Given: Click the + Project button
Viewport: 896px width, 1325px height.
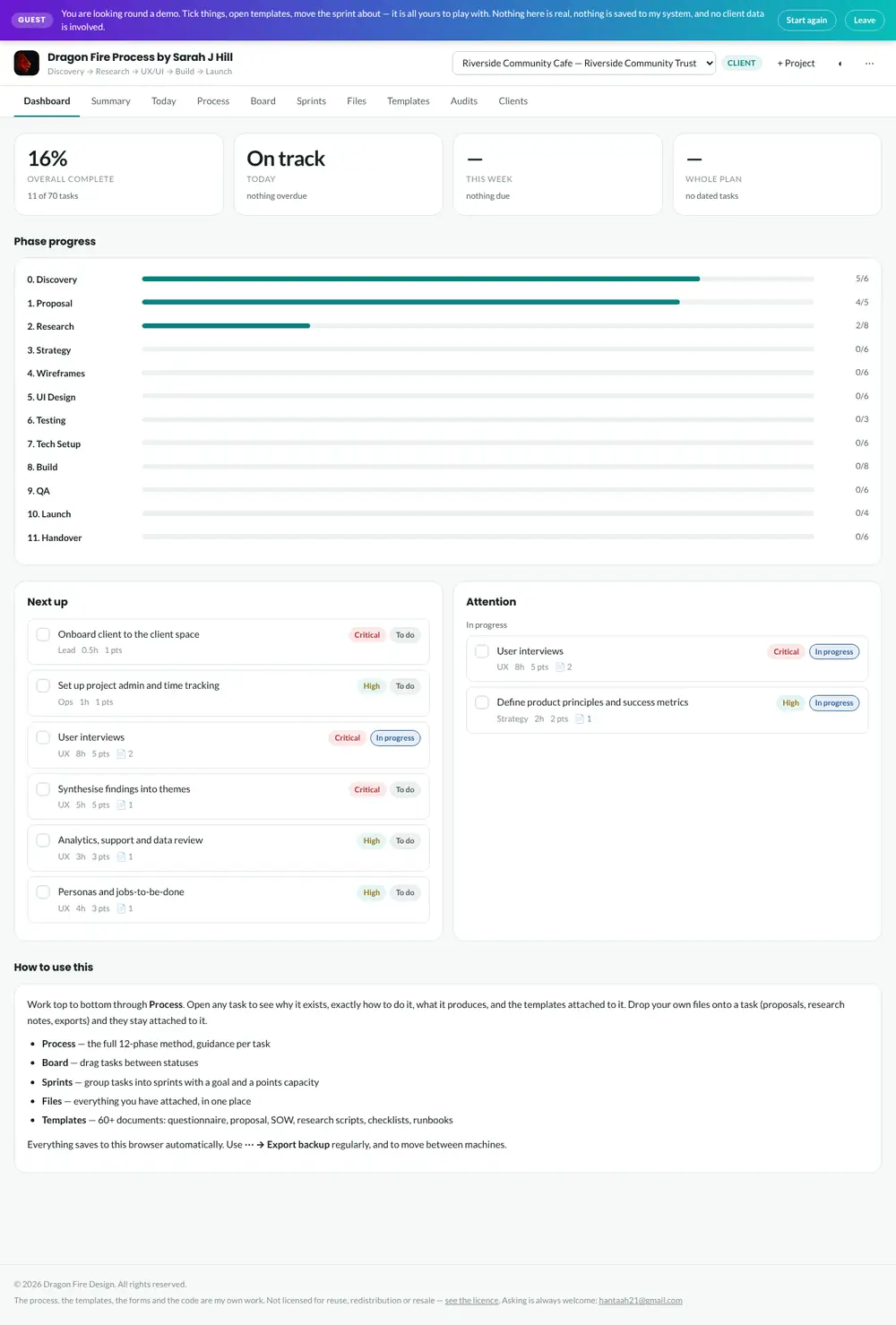Looking at the screenshot, I should tap(796, 64).
